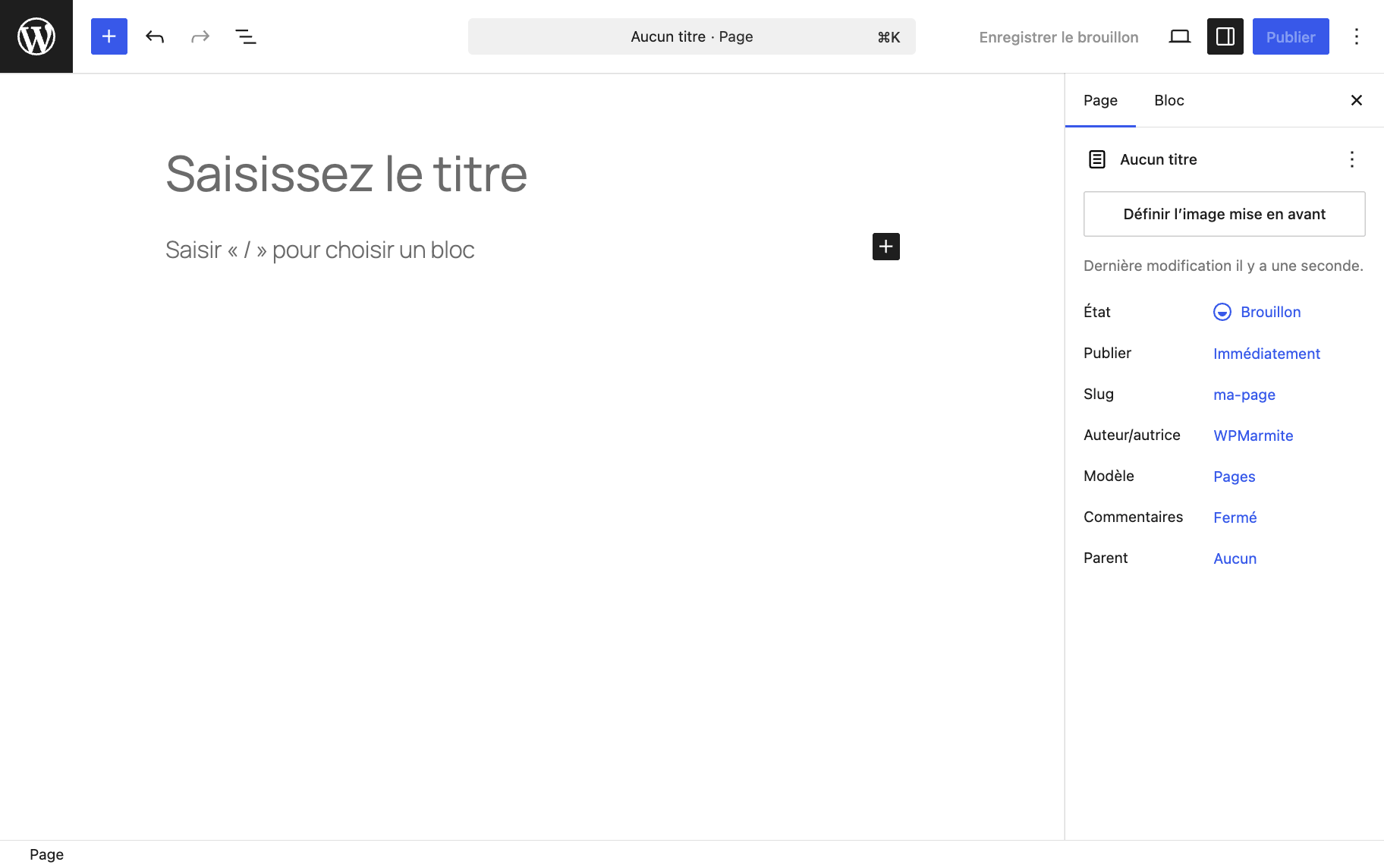This screenshot has width=1384, height=868.
Task: Click the Aucun titre sidebar heading
Action: (x=1159, y=159)
